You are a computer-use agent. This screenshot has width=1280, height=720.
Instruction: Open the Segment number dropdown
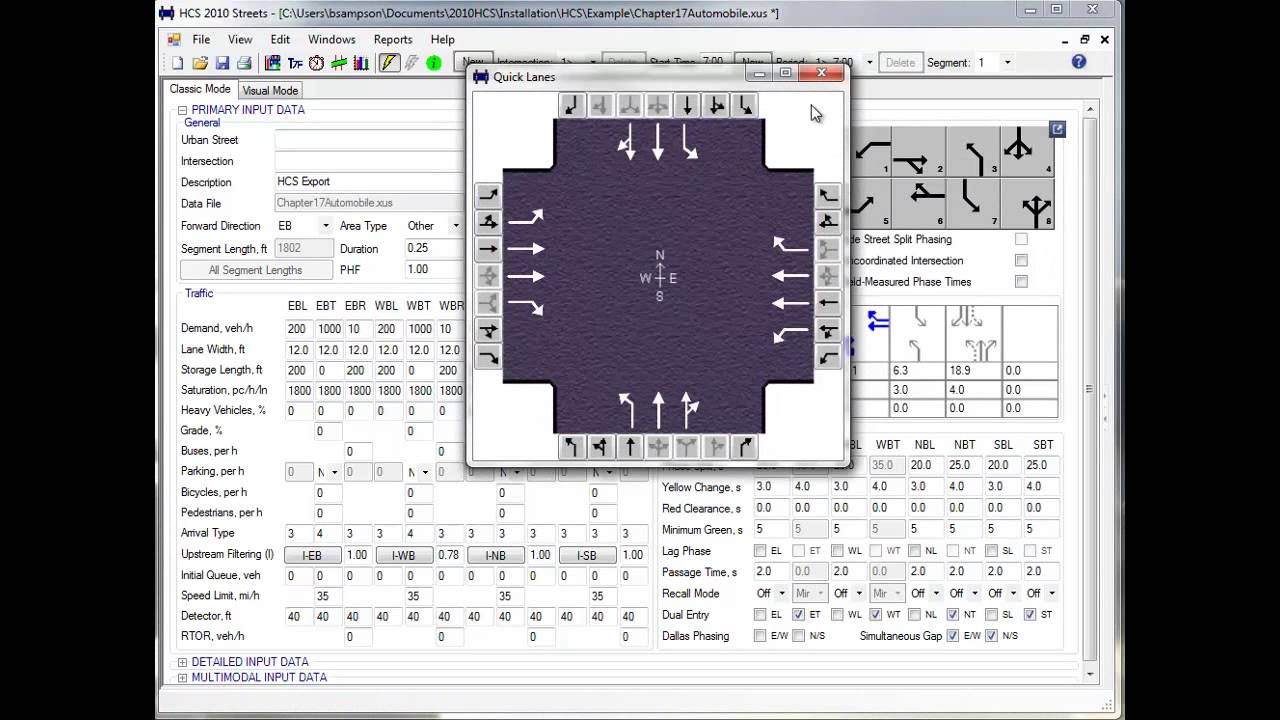(1007, 62)
